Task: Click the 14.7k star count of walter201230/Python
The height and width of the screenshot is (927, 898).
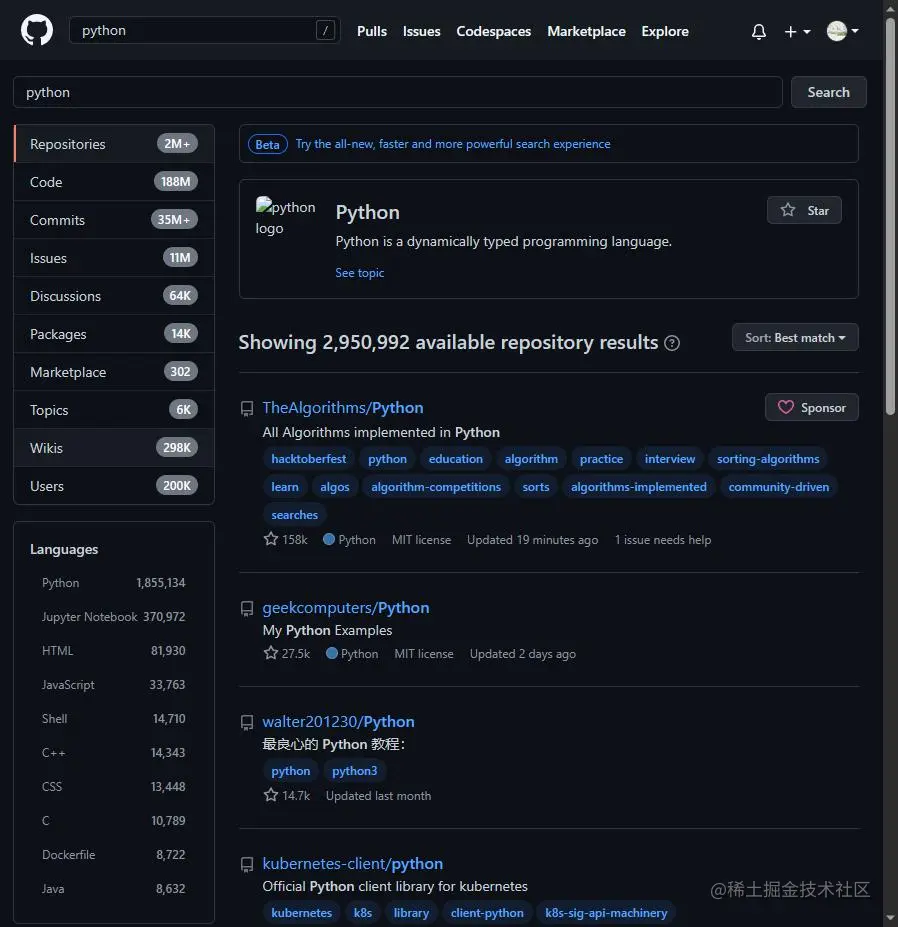Action: tap(287, 795)
